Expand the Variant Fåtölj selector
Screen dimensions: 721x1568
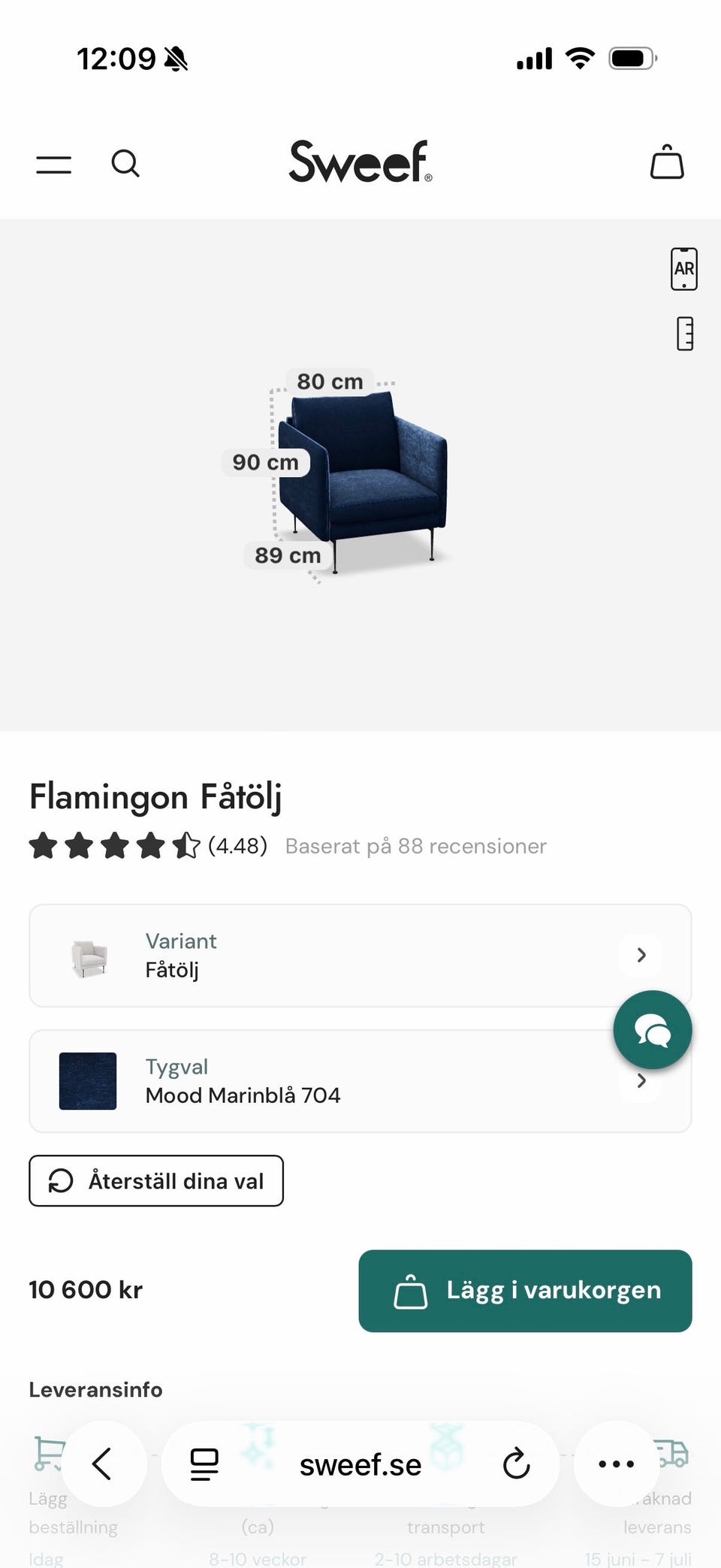[x=641, y=955]
